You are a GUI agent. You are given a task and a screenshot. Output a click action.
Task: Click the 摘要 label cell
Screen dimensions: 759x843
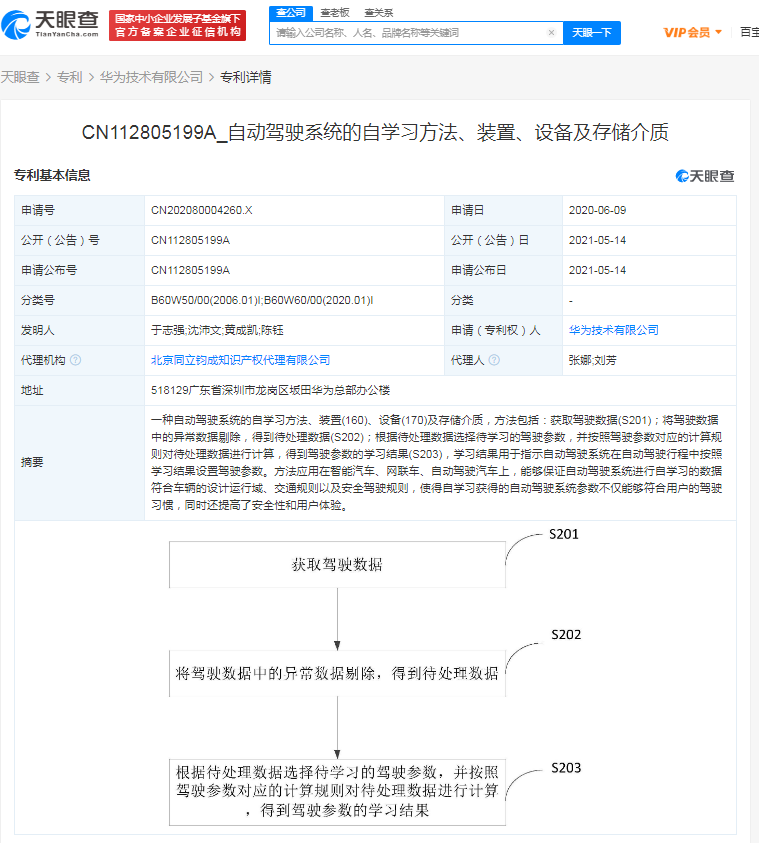point(80,462)
